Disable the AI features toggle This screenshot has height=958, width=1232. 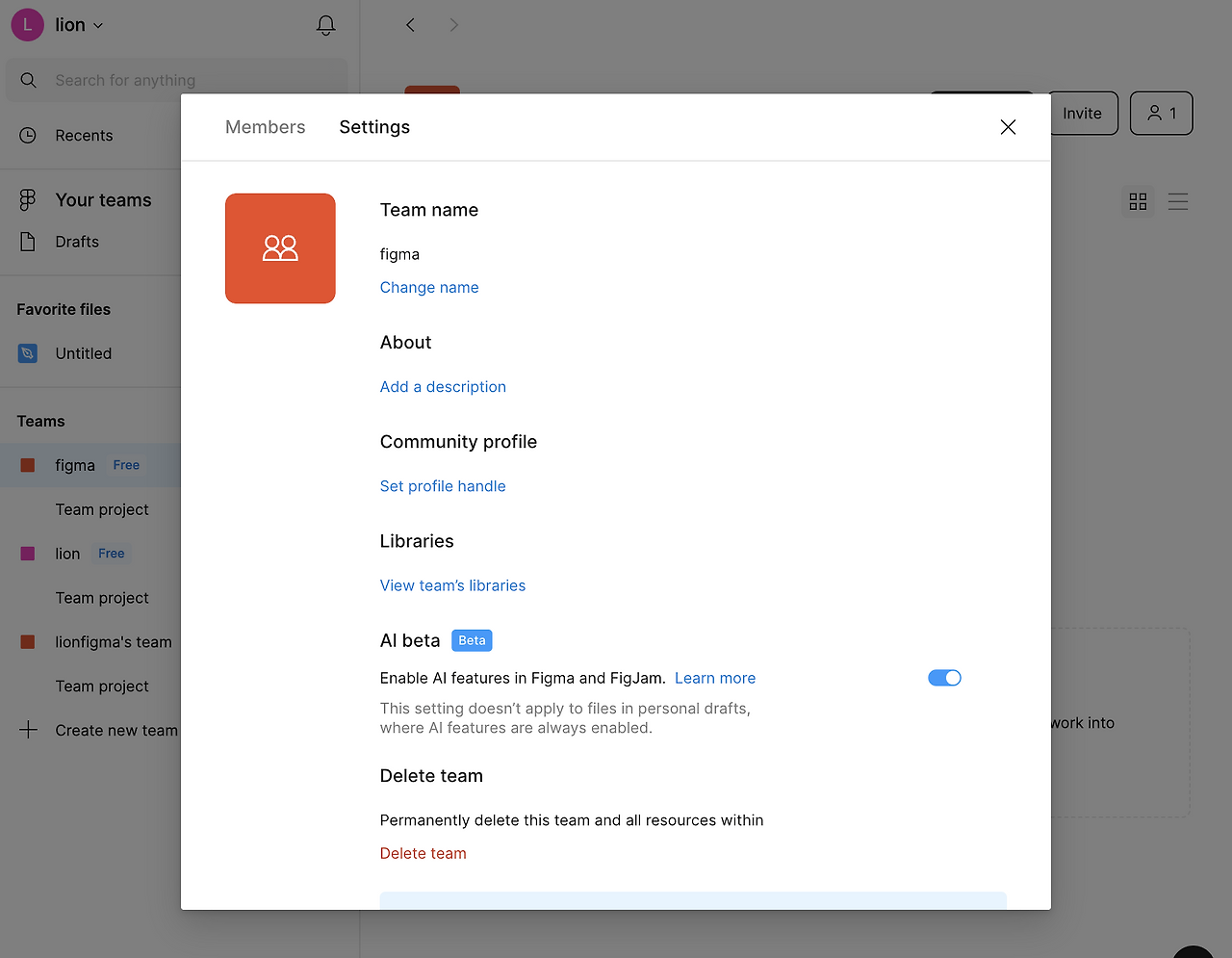pos(944,678)
